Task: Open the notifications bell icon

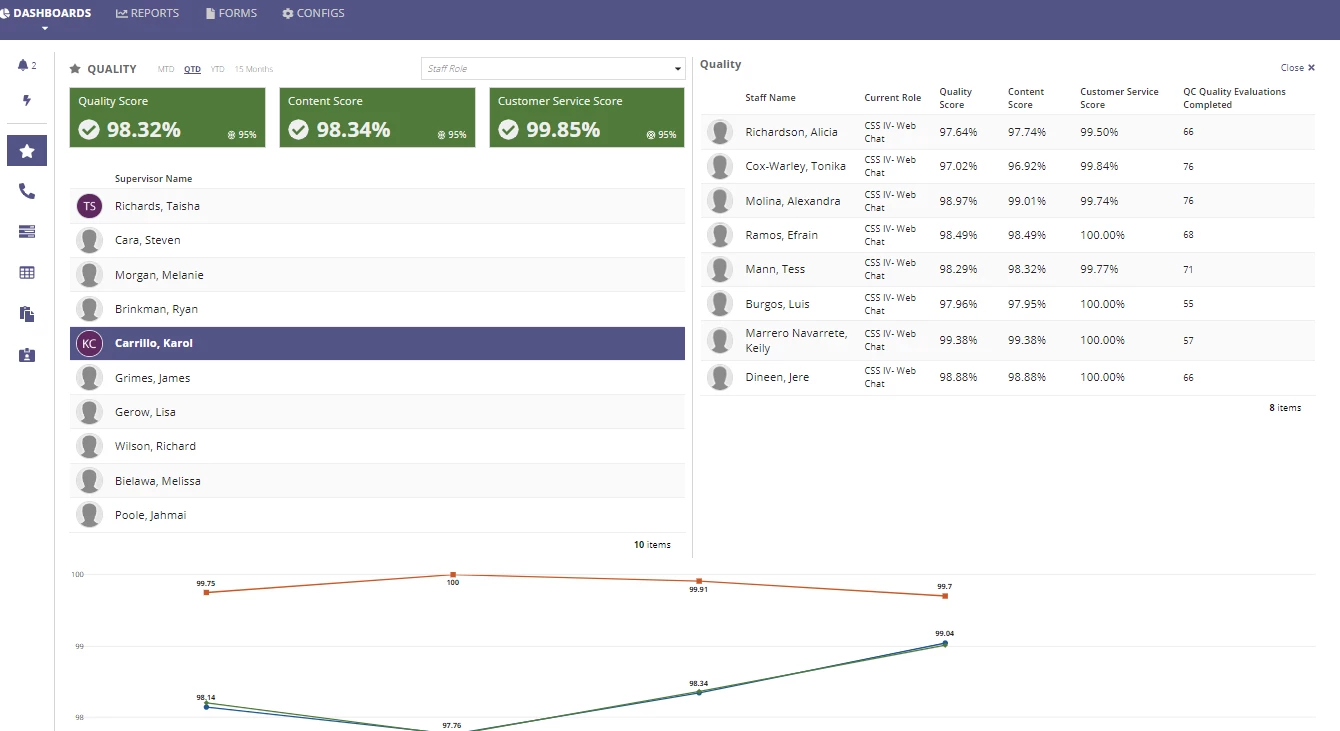Action: pos(23,65)
